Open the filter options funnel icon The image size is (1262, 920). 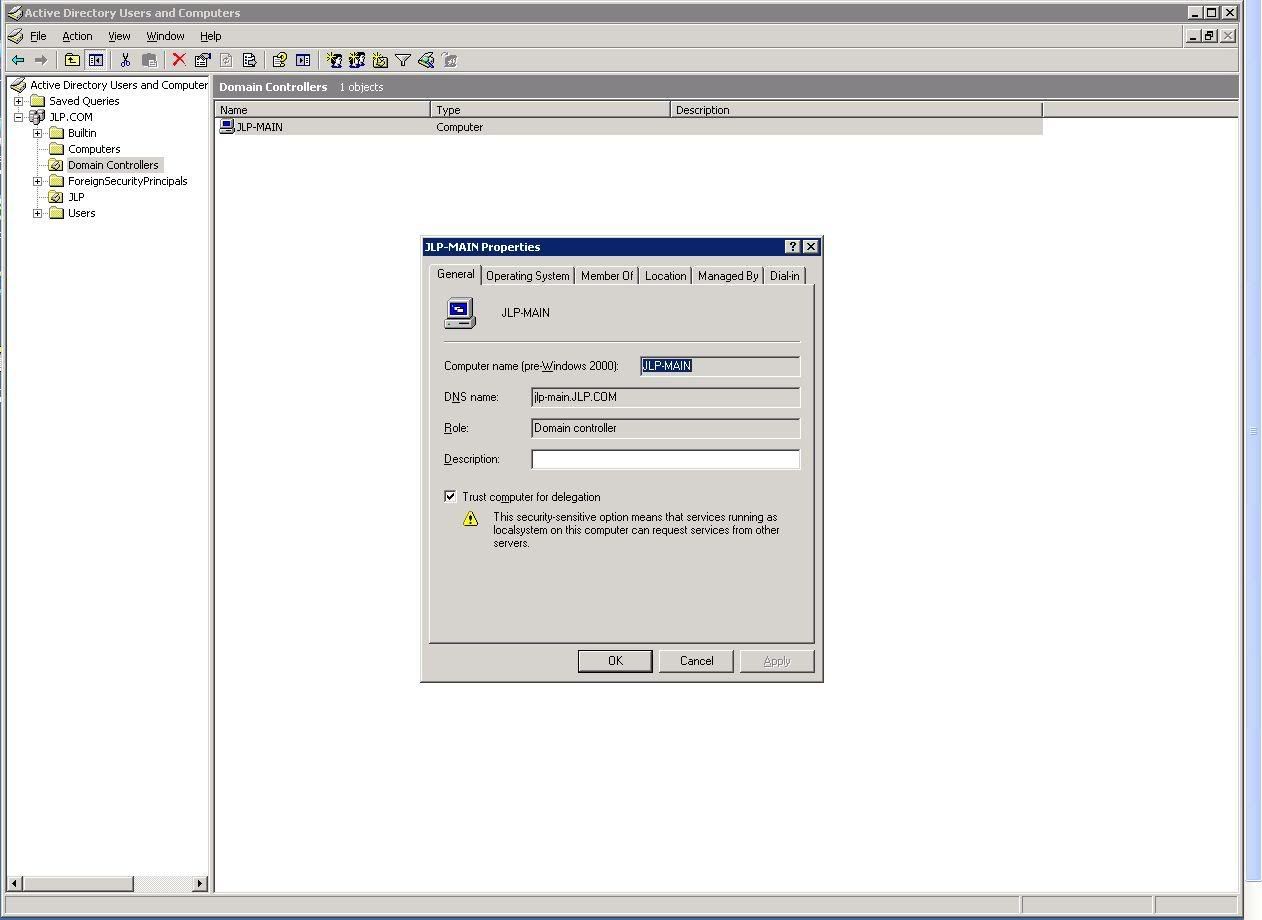point(403,60)
